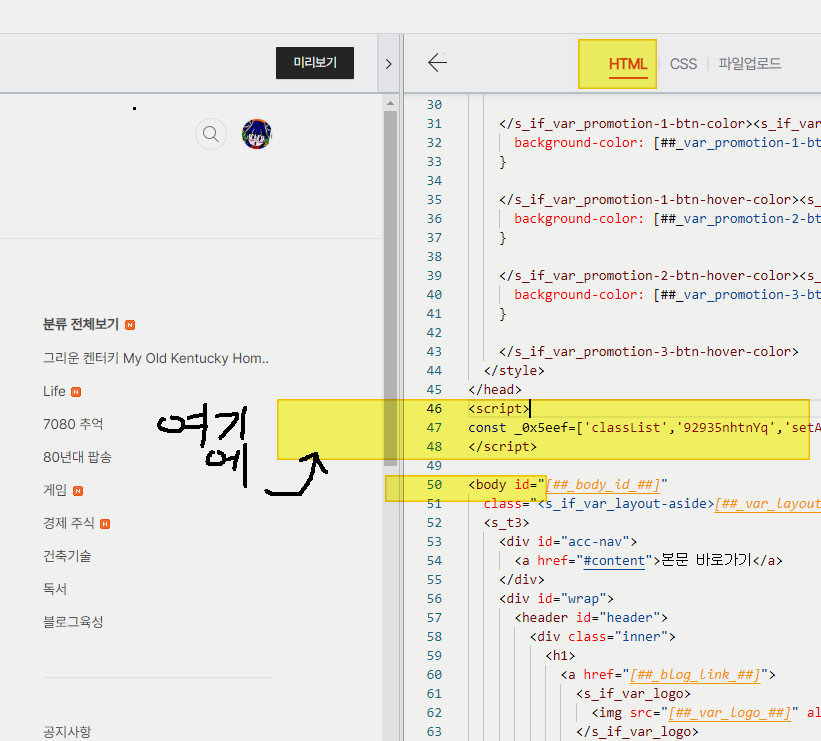This screenshot has height=741, width=821.
Task: Click the search magnifier icon
Action: point(210,134)
